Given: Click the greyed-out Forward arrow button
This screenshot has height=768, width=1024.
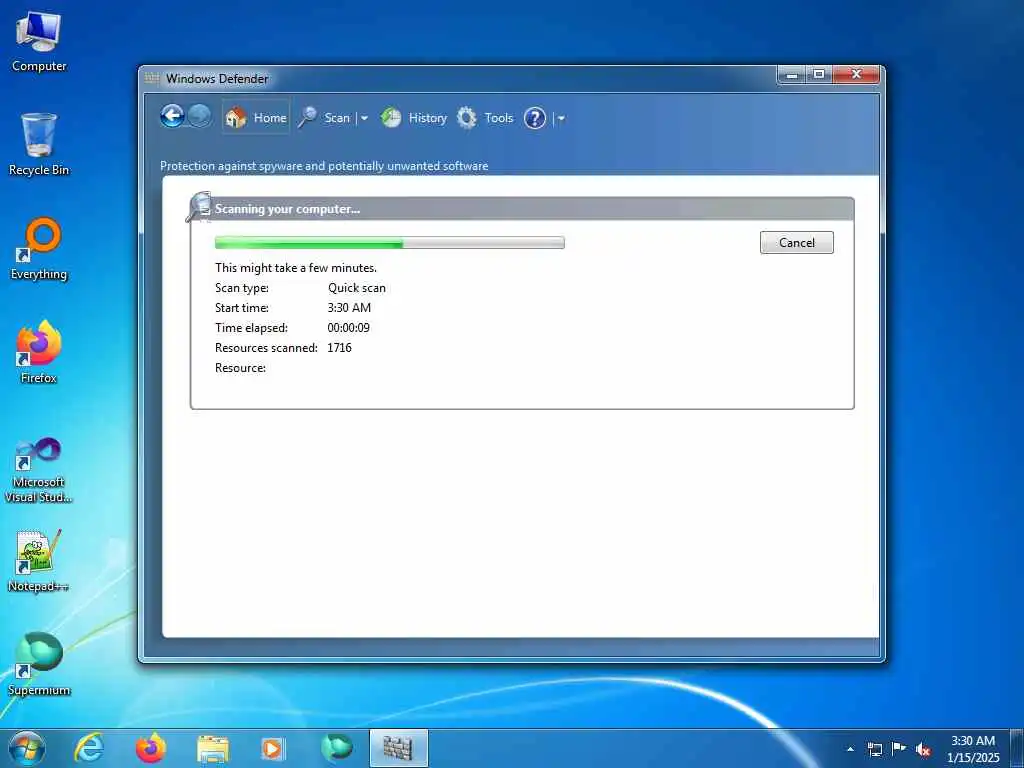Looking at the screenshot, I should point(199,117).
